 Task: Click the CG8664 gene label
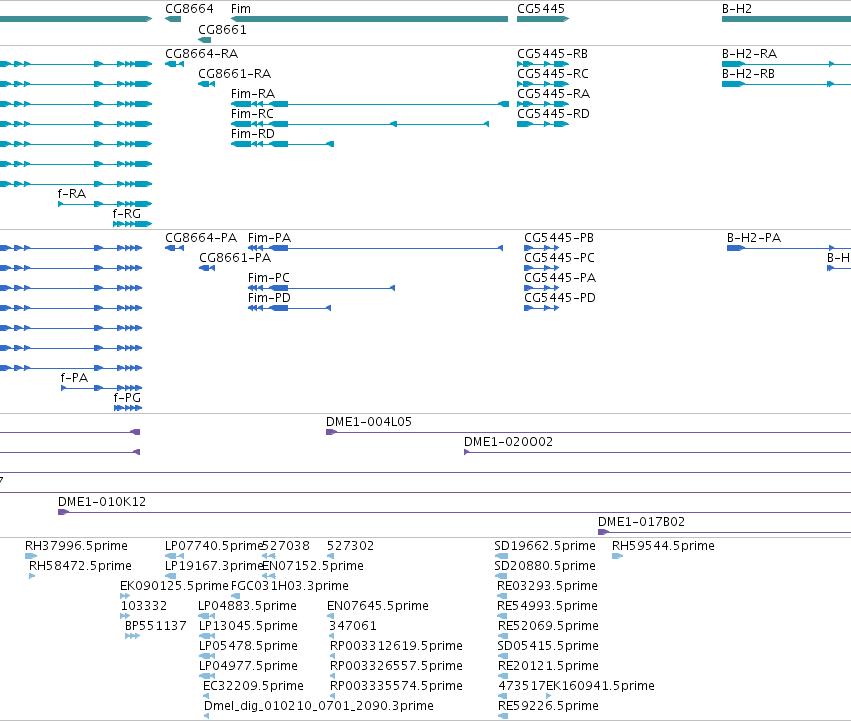189,9
